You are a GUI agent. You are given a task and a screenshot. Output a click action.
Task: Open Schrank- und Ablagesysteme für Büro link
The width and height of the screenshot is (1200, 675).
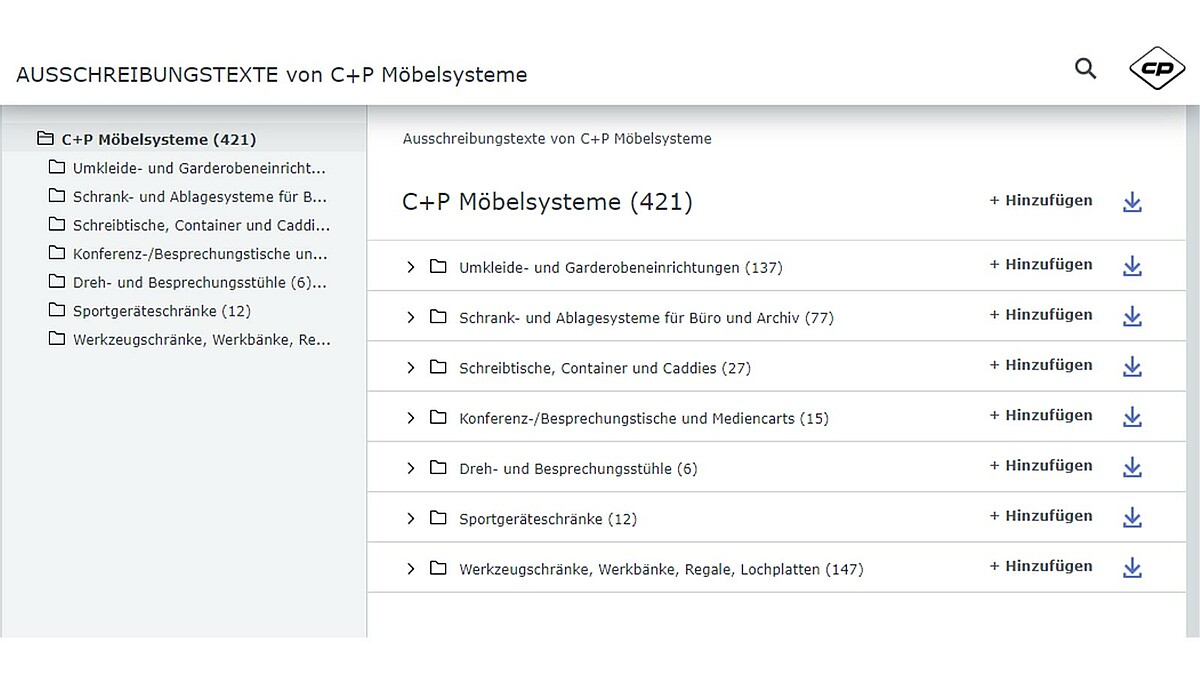[x=645, y=318]
